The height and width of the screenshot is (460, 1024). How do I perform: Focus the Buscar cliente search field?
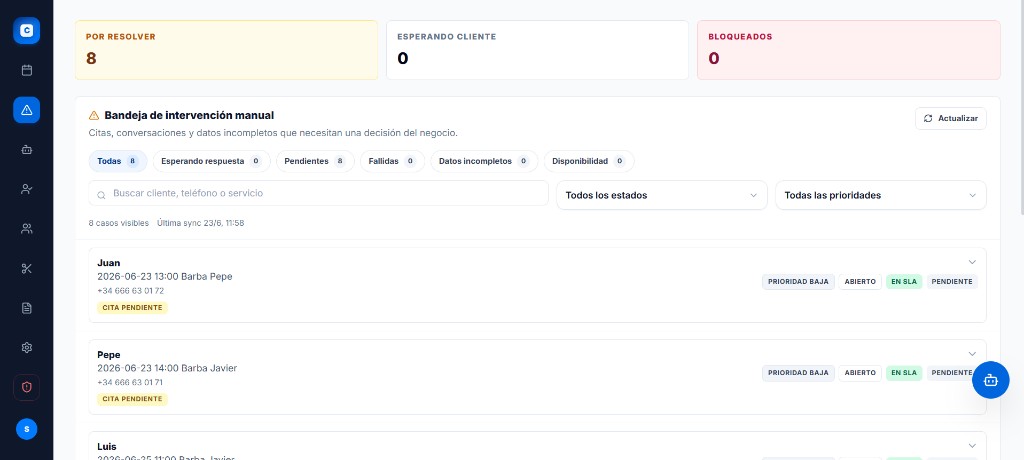point(319,193)
